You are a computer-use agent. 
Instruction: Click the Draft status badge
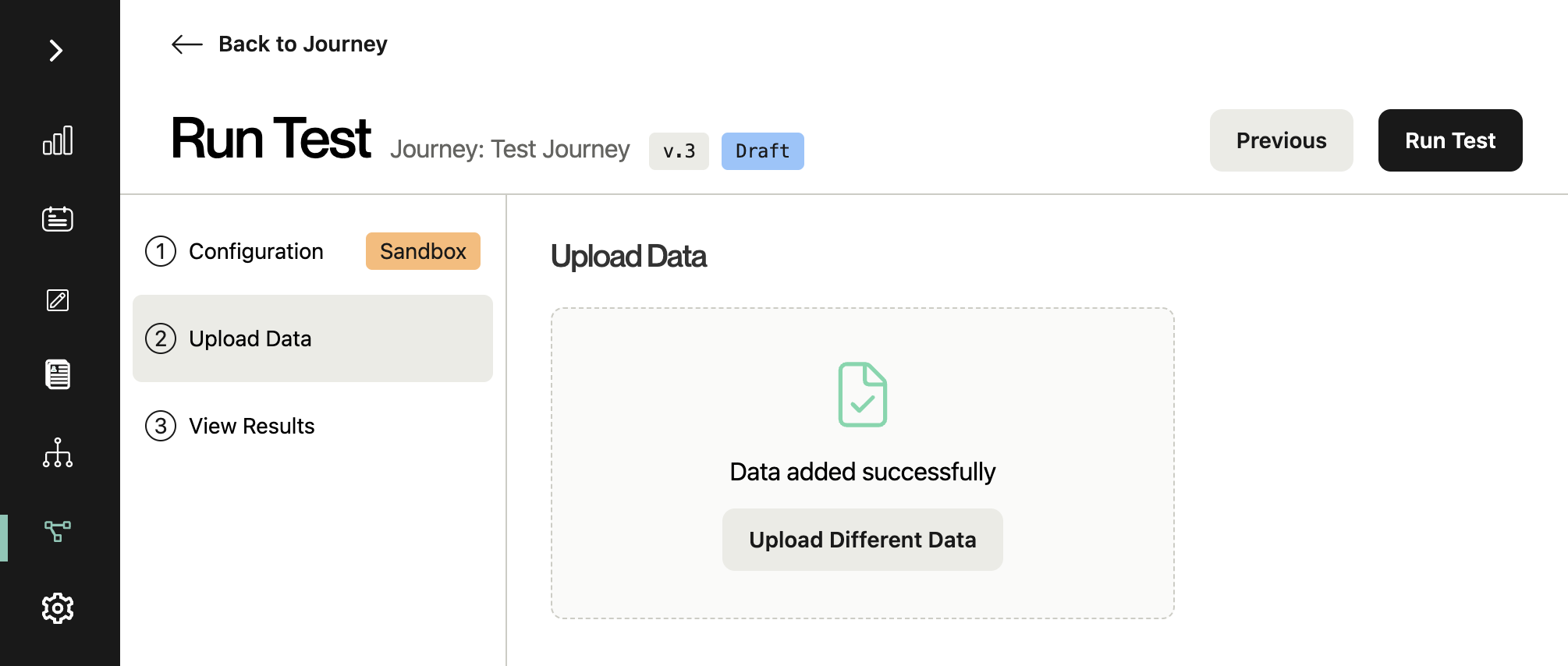pos(763,151)
